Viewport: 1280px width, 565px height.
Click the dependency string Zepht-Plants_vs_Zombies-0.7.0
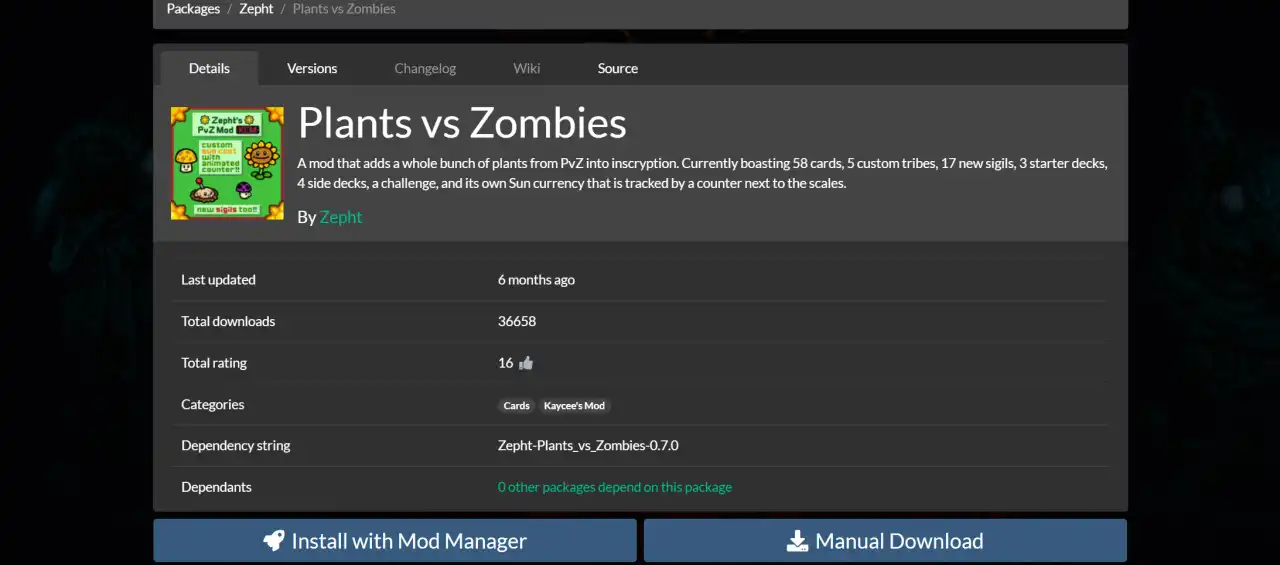point(588,446)
